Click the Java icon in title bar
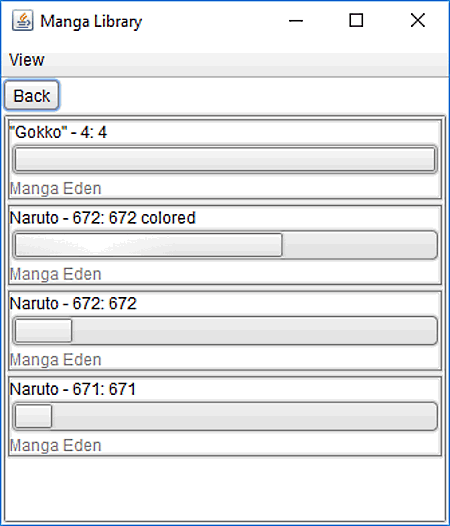 pyautogui.click(x=22, y=21)
